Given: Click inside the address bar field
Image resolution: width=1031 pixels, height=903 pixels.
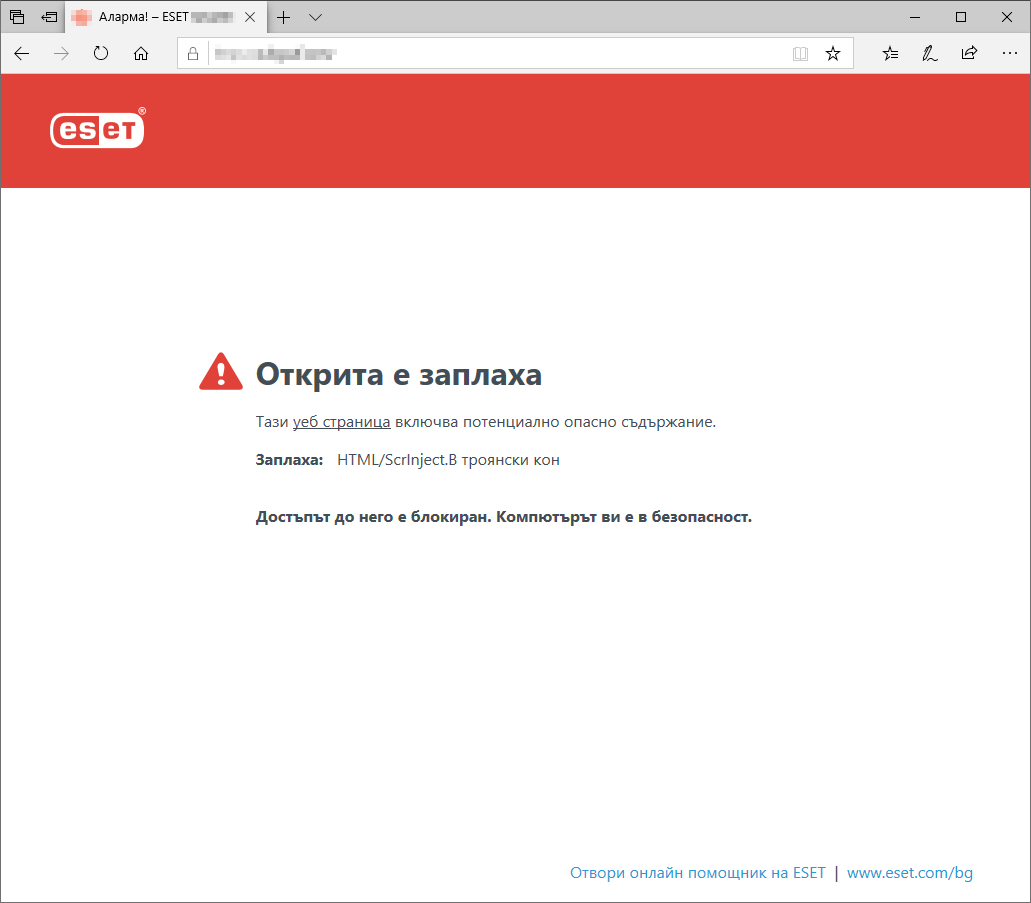Looking at the screenshot, I should click(x=450, y=53).
